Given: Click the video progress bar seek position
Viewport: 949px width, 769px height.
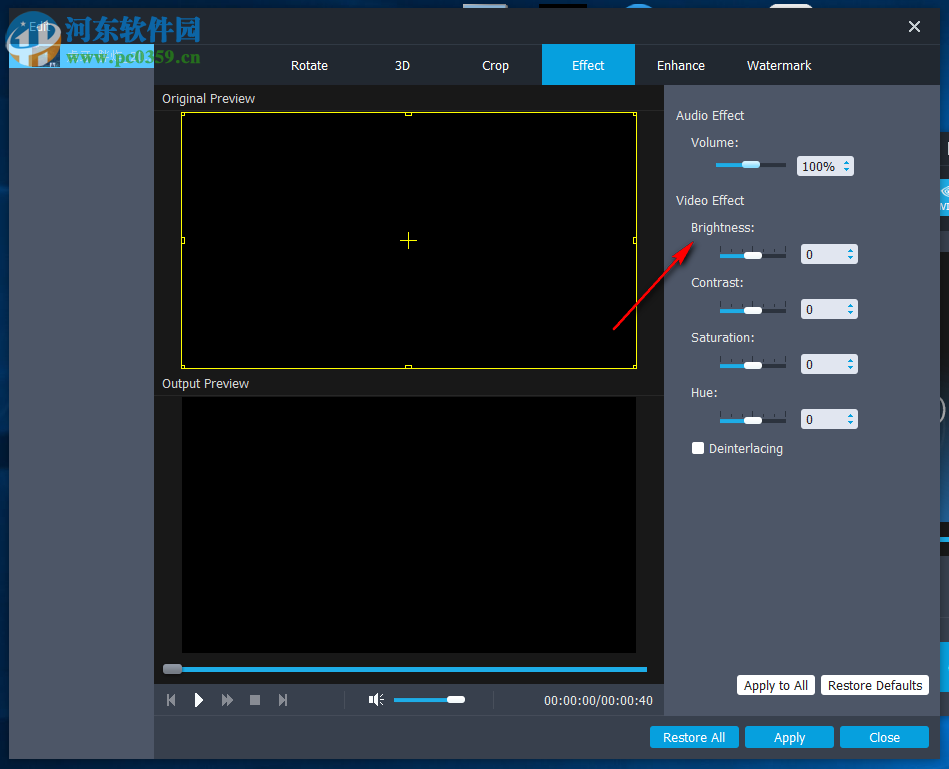Looking at the screenshot, I should [405, 669].
